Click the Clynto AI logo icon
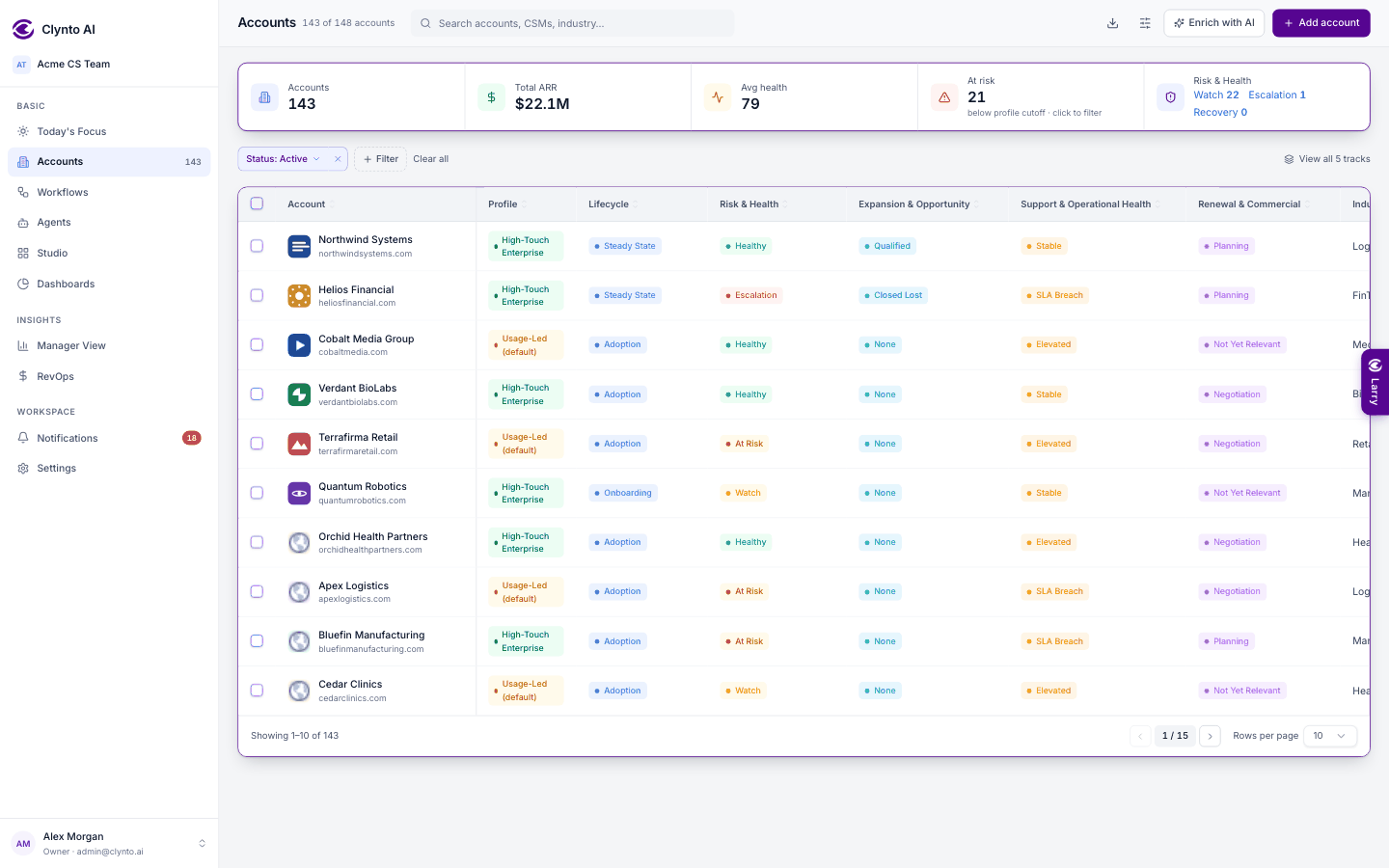The height and width of the screenshot is (868, 1389). [23, 30]
